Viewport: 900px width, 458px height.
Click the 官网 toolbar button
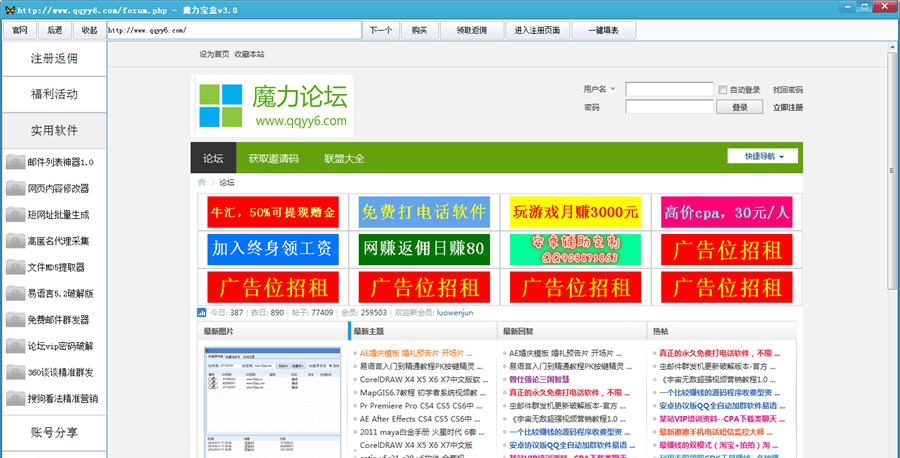click(20, 30)
